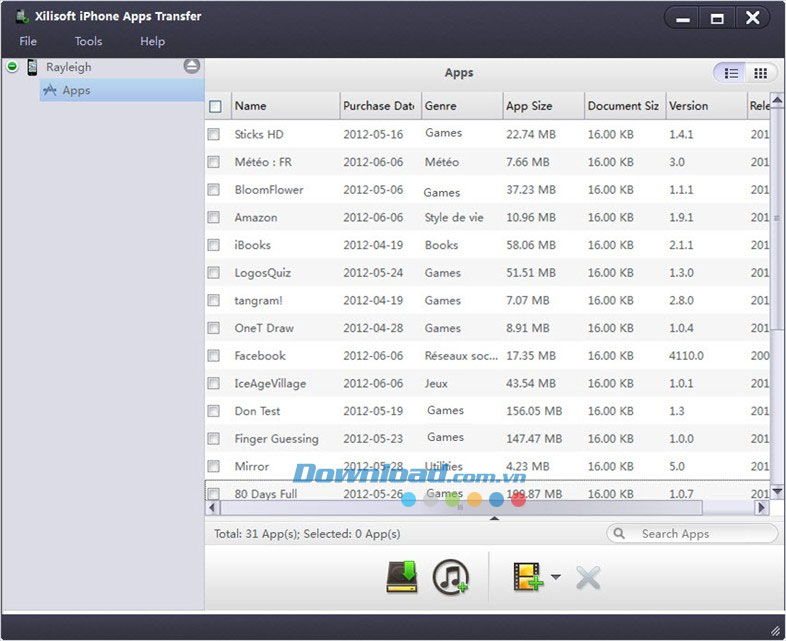The image size is (786, 641).
Task: Open the File menu
Action: coord(28,41)
